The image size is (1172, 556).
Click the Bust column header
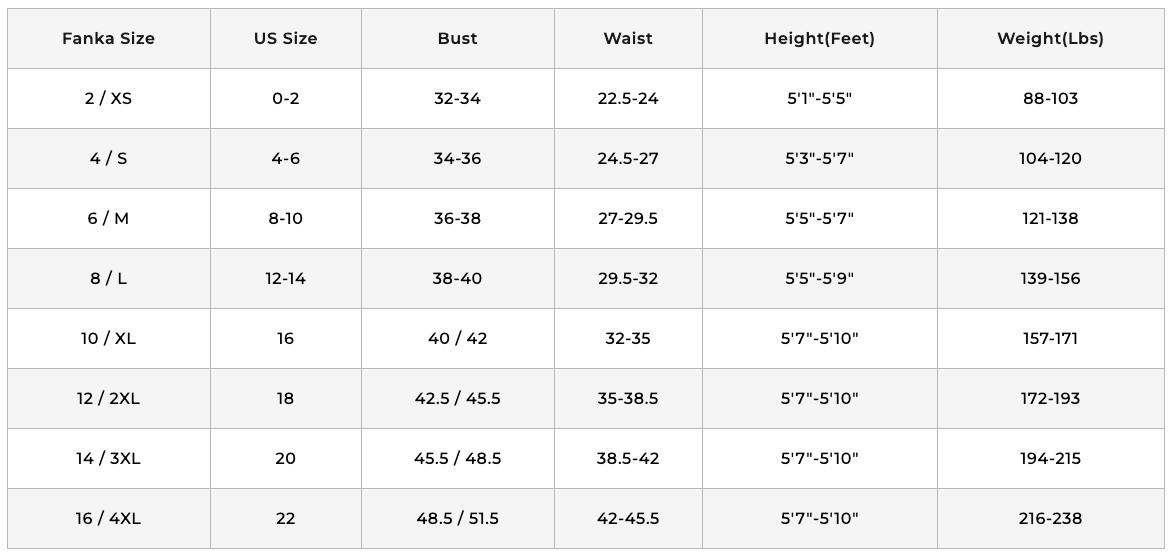point(457,38)
